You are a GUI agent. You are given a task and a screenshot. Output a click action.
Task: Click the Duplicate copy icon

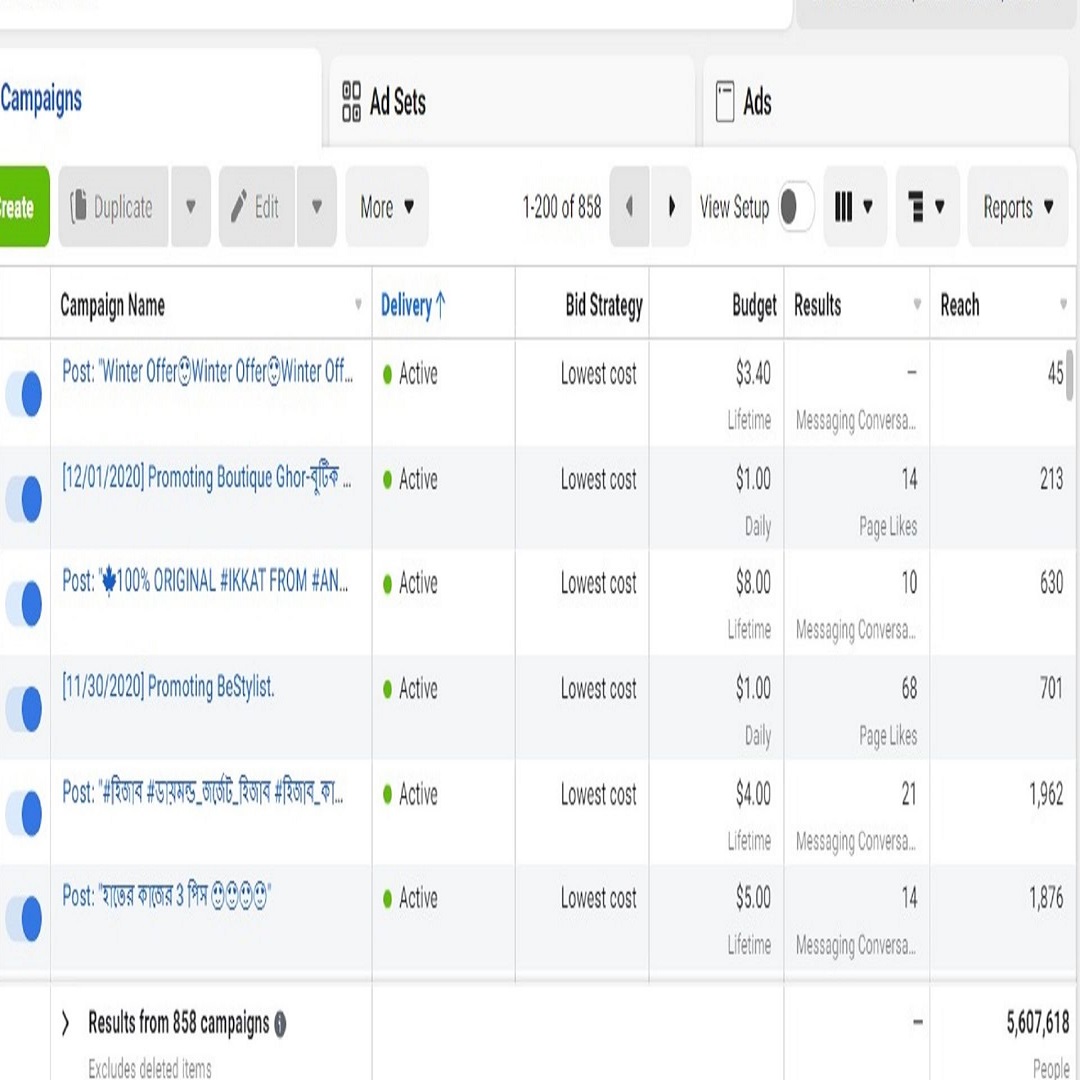(x=79, y=206)
